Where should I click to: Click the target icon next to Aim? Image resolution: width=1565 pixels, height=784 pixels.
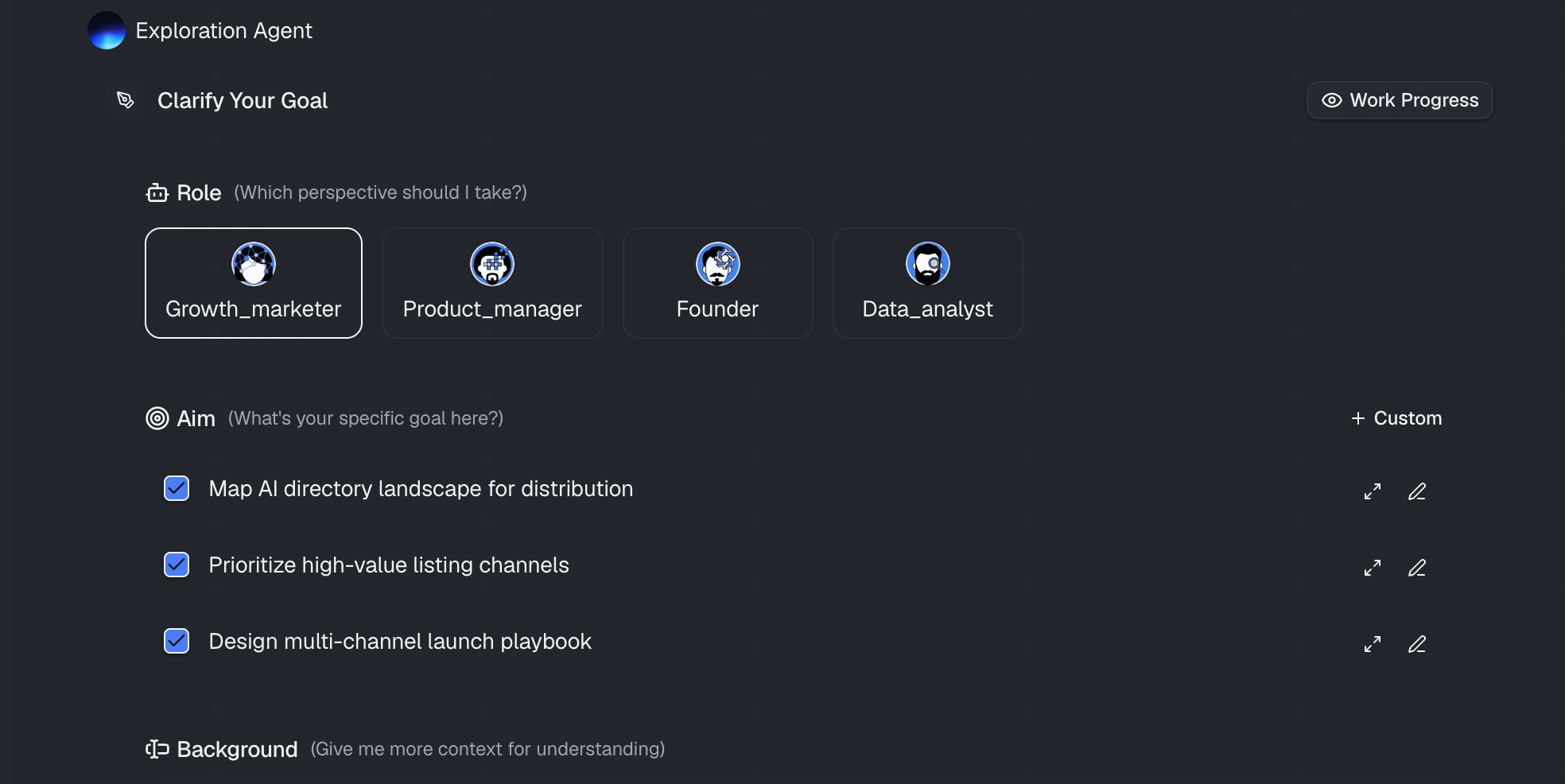coord(157,418)
